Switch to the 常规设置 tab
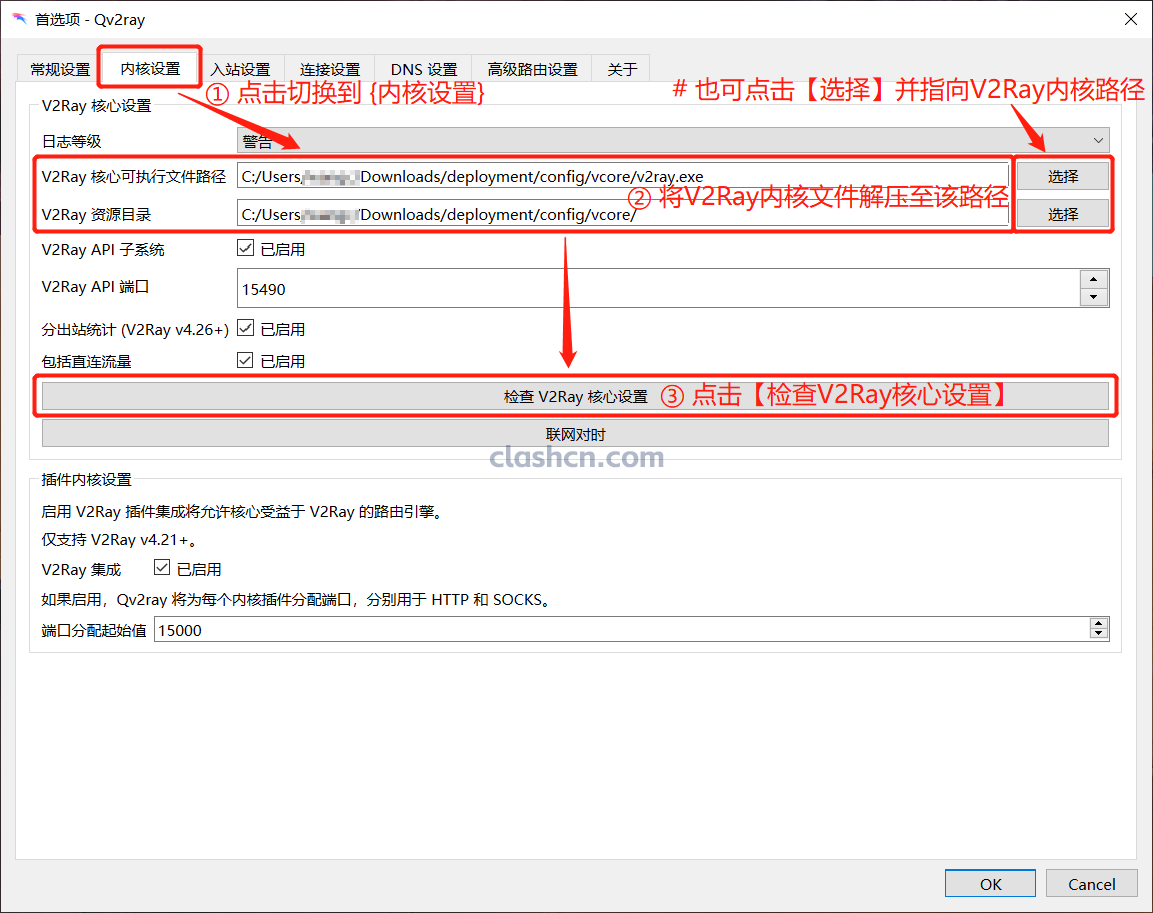The height and width of the screenshot is (913, 1153). pos(60,69)
